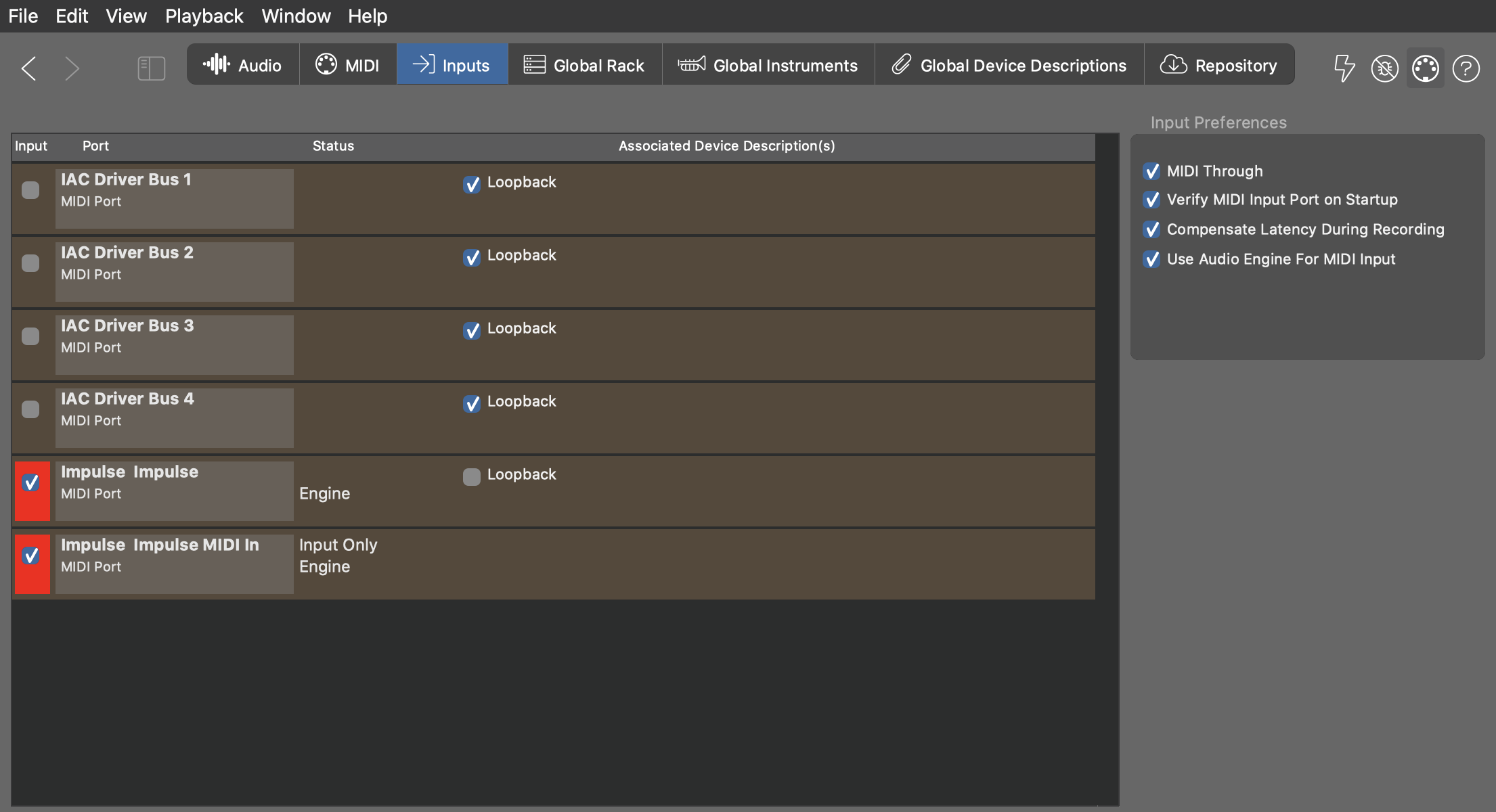Click the lightning bolt icon

(1344, 68)
